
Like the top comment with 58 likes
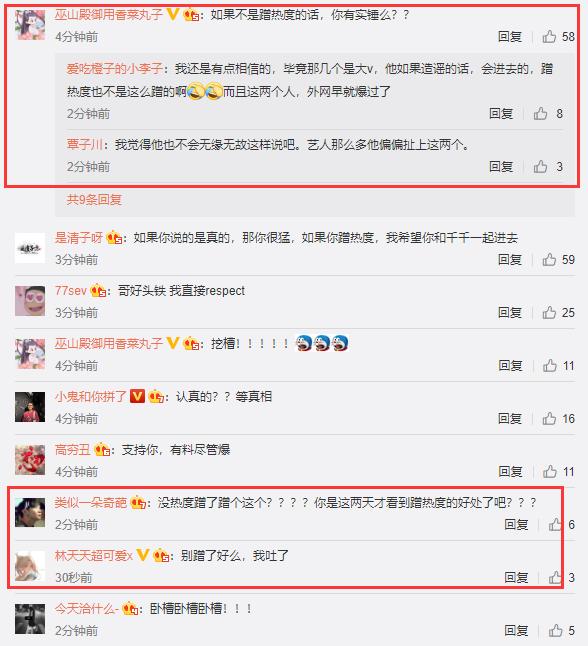(549, 37)
